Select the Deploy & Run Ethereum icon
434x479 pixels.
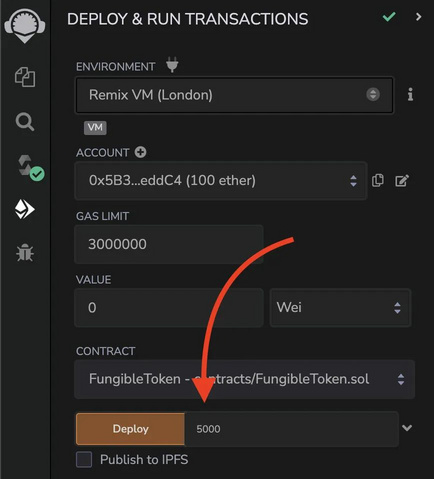[25, 209]
